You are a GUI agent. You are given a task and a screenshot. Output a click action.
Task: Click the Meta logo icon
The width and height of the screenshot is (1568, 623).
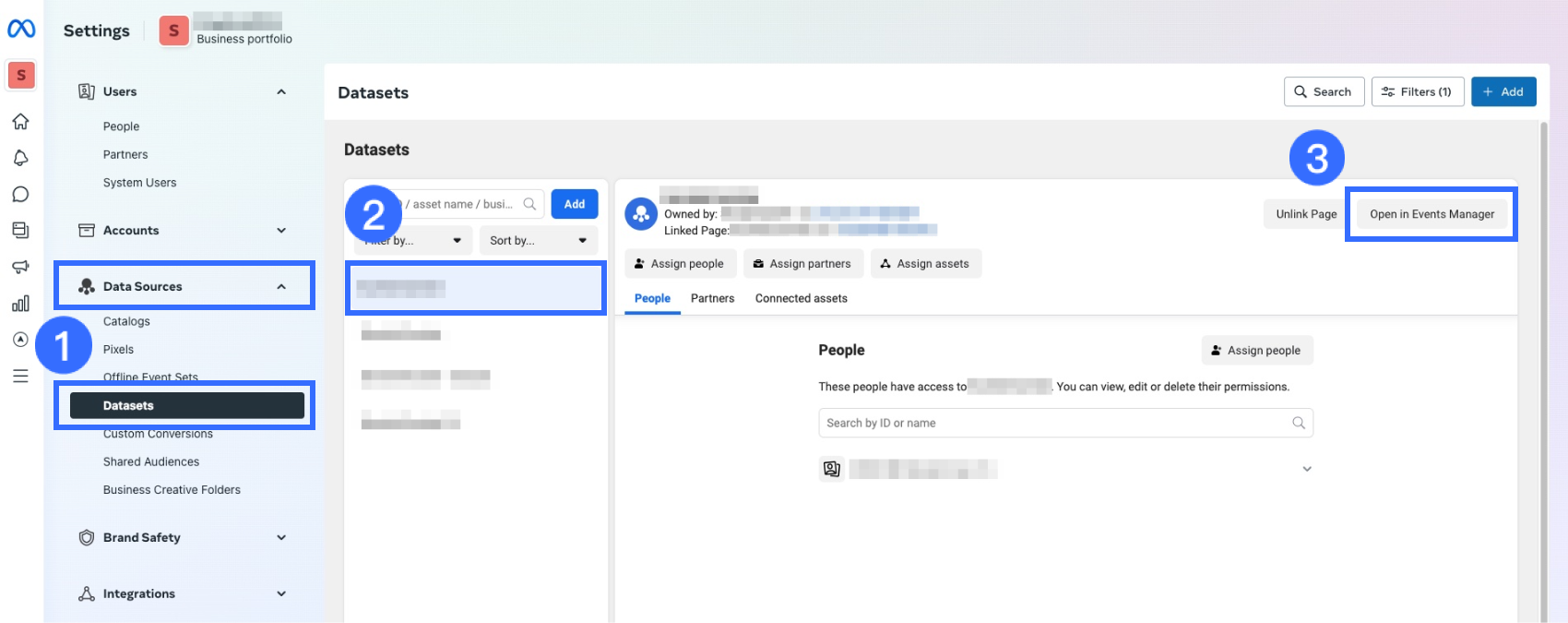pos(21,29)
